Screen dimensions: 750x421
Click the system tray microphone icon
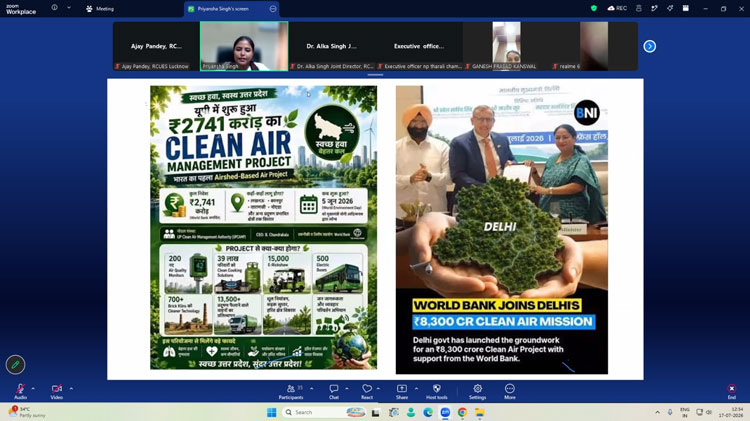670,412
